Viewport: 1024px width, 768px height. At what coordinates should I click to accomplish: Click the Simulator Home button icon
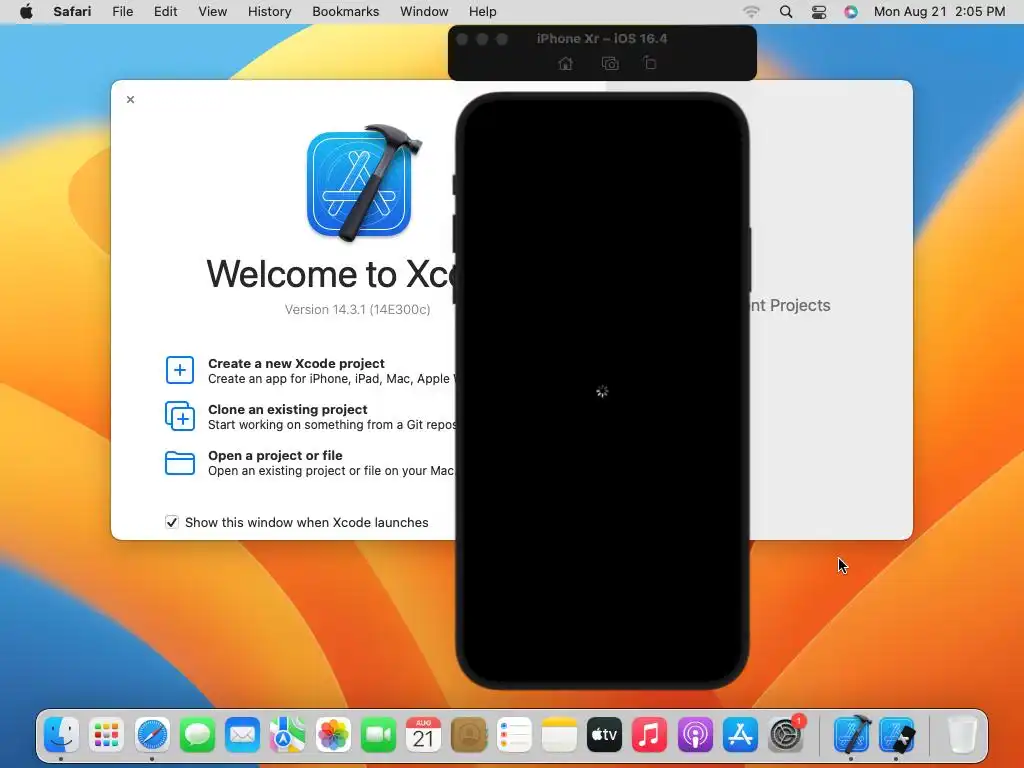tap(566, 63)
